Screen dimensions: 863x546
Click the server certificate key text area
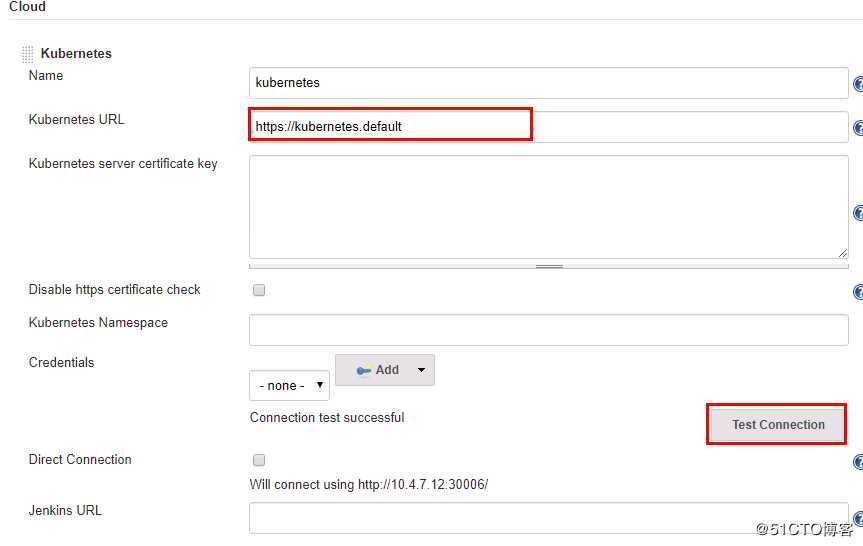pos(548,207)
